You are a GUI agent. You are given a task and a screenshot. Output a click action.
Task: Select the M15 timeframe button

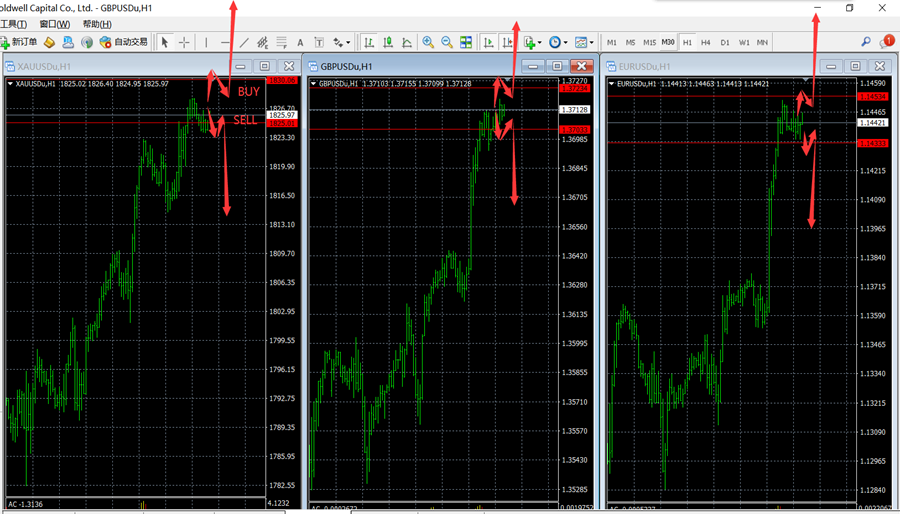pos(649,43)
